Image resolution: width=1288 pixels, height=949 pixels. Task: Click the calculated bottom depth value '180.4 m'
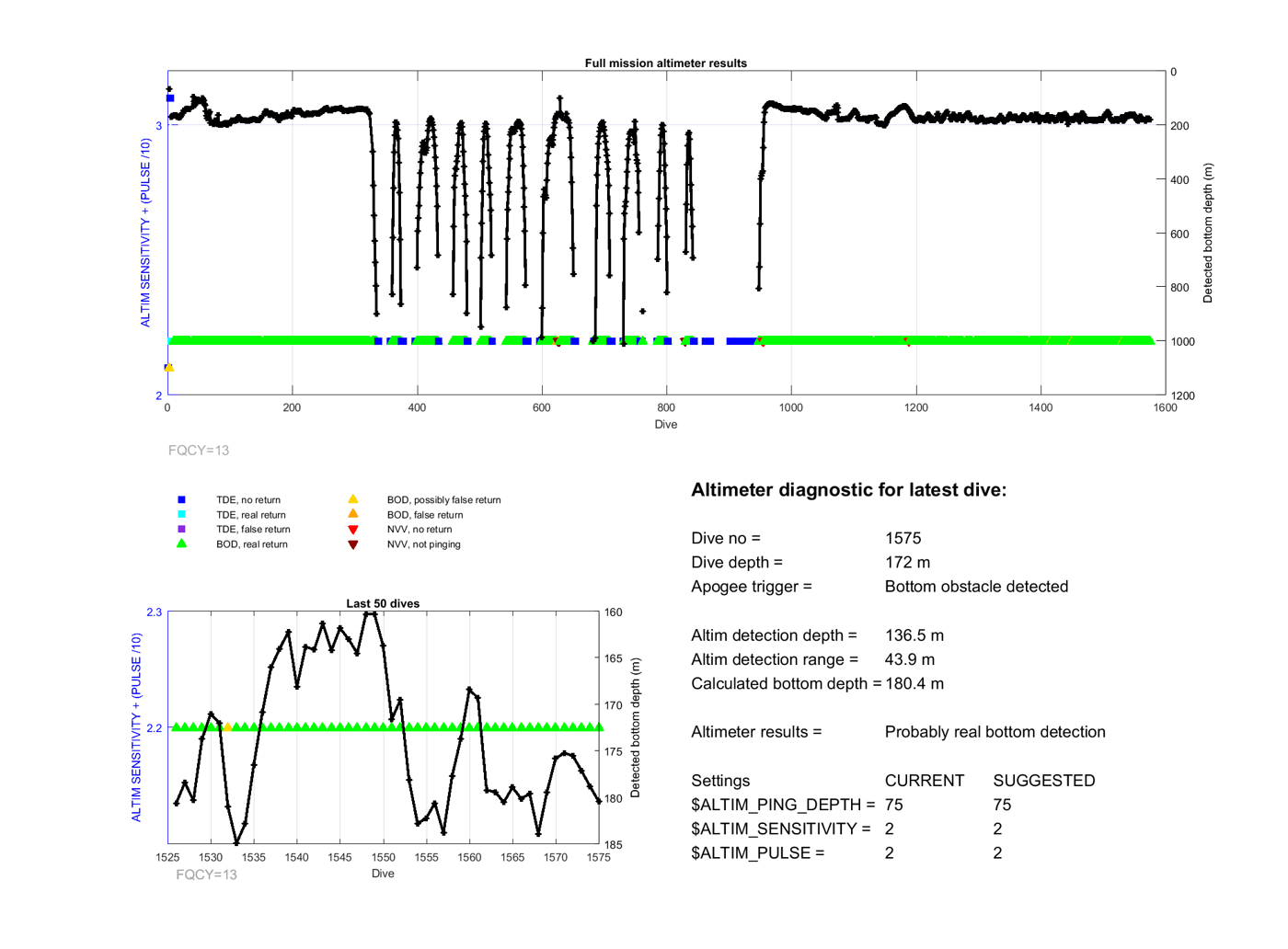click(x=914, y=684)
